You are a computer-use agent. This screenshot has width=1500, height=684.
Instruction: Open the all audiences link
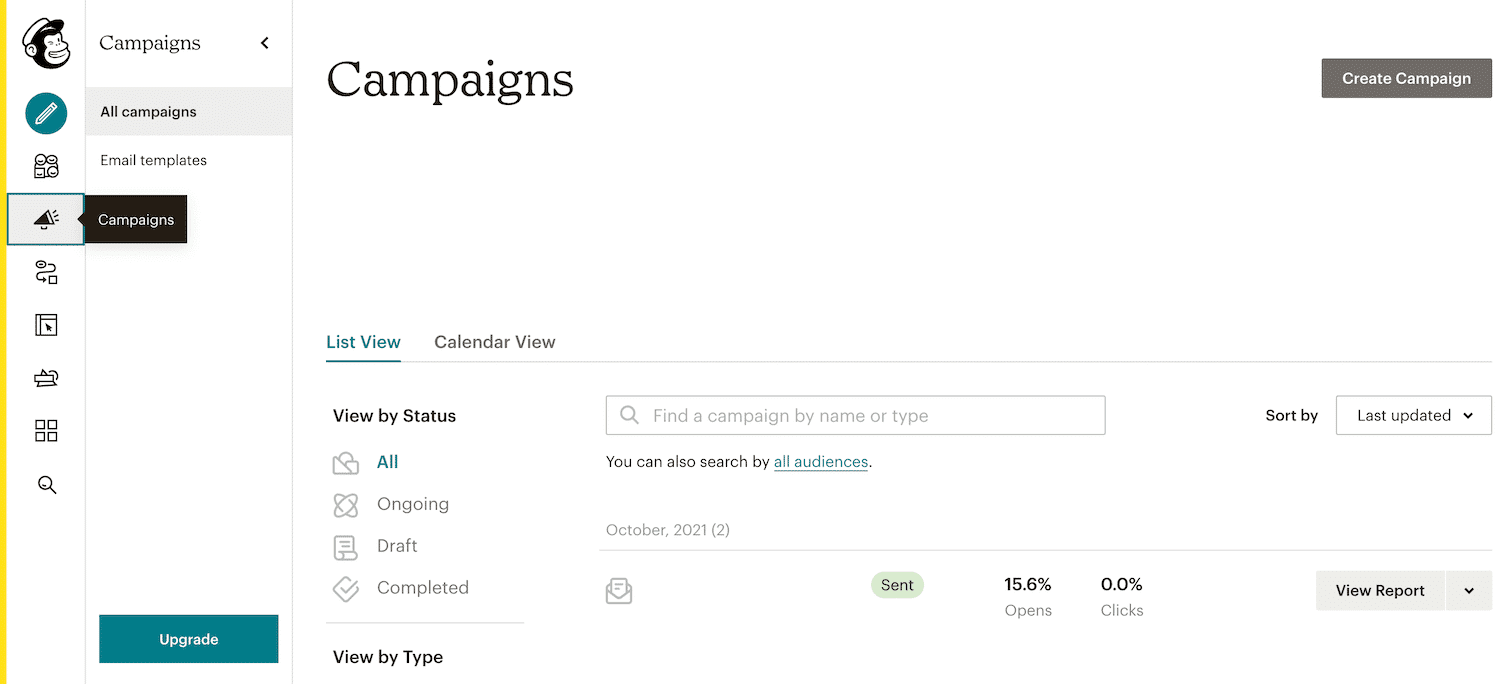coord(820,462)
